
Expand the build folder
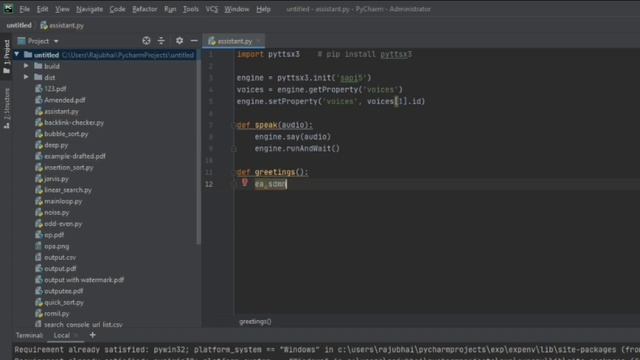26,66
